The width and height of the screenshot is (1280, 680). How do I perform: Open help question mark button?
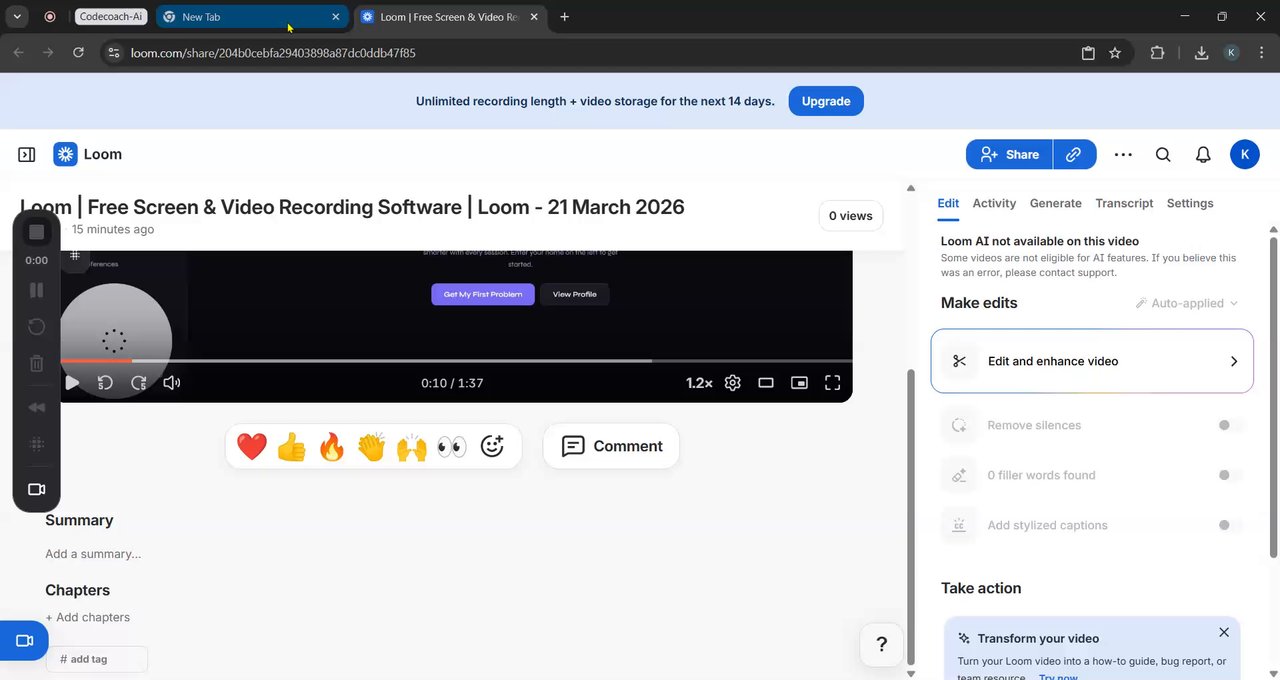click(881, 644)
